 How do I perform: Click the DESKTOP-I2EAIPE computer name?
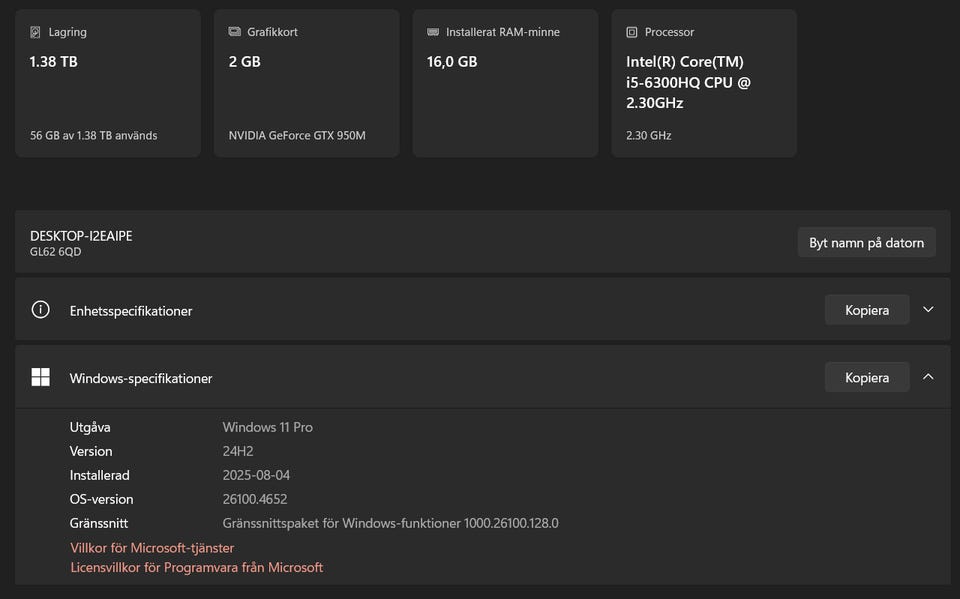[x=81, y=236]
